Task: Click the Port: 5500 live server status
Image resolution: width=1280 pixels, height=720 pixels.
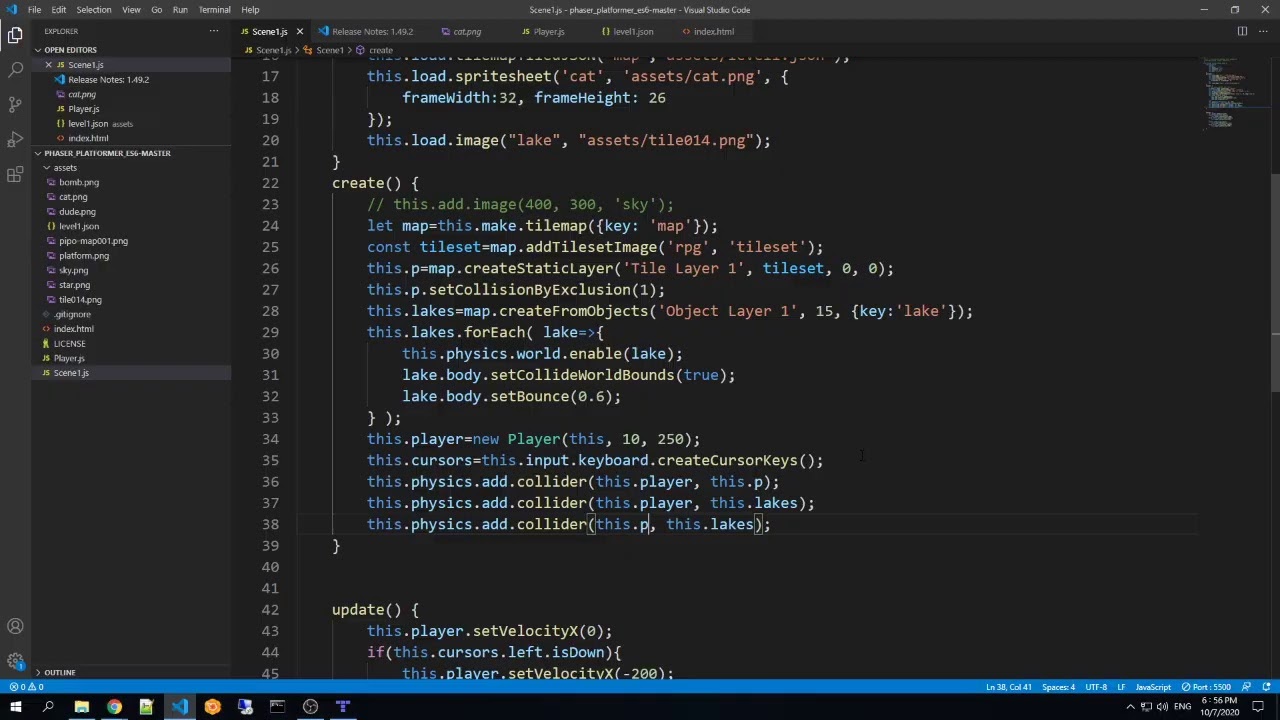Action: (1207, 687)
